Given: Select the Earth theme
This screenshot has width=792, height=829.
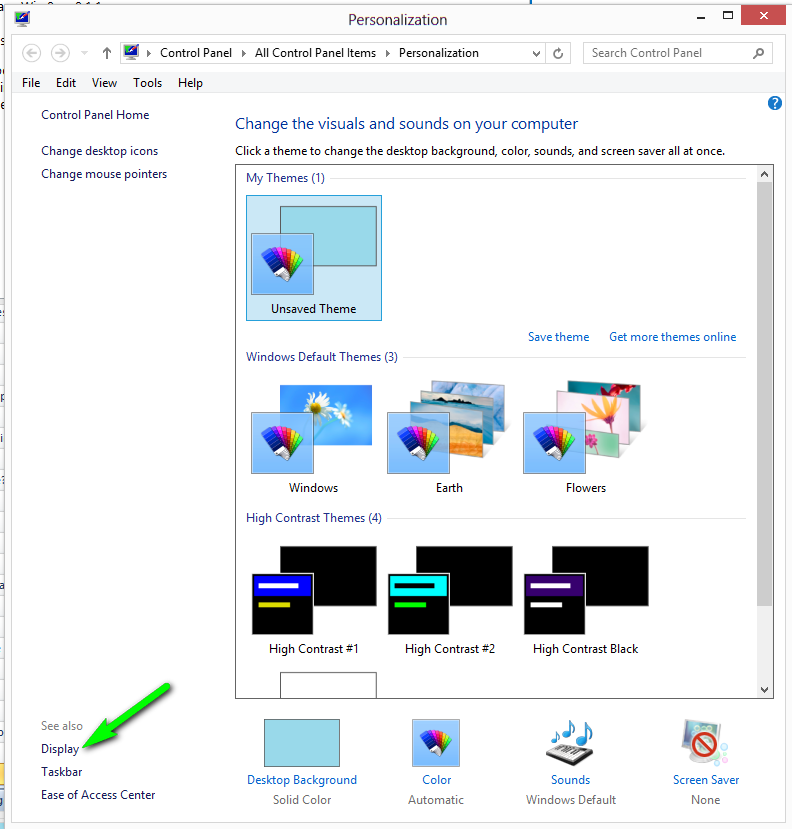Looking at the screenshot, I should (449, 438).
